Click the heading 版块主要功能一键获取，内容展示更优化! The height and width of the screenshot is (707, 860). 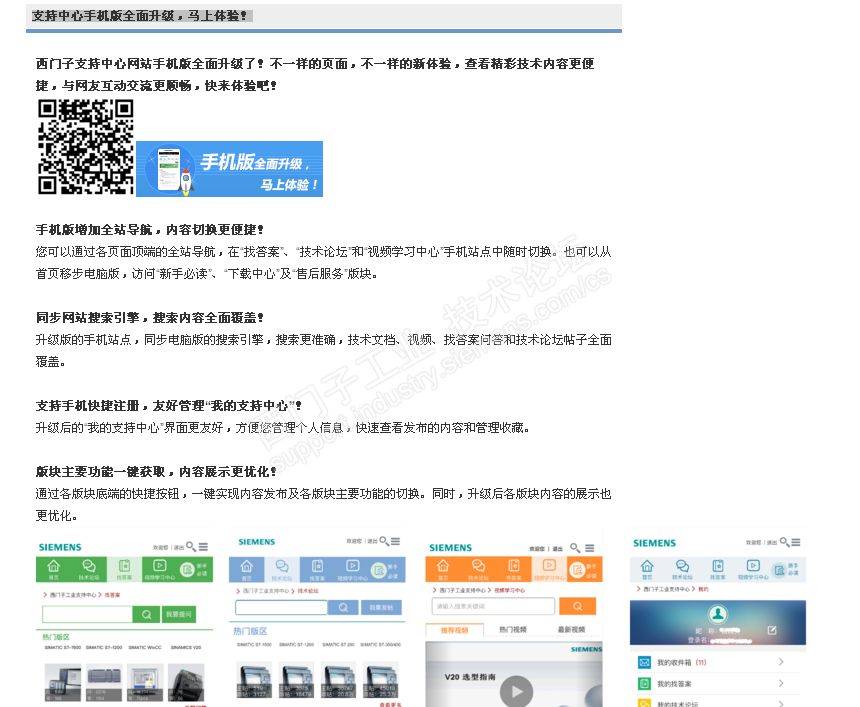click(x=156, y=472)
